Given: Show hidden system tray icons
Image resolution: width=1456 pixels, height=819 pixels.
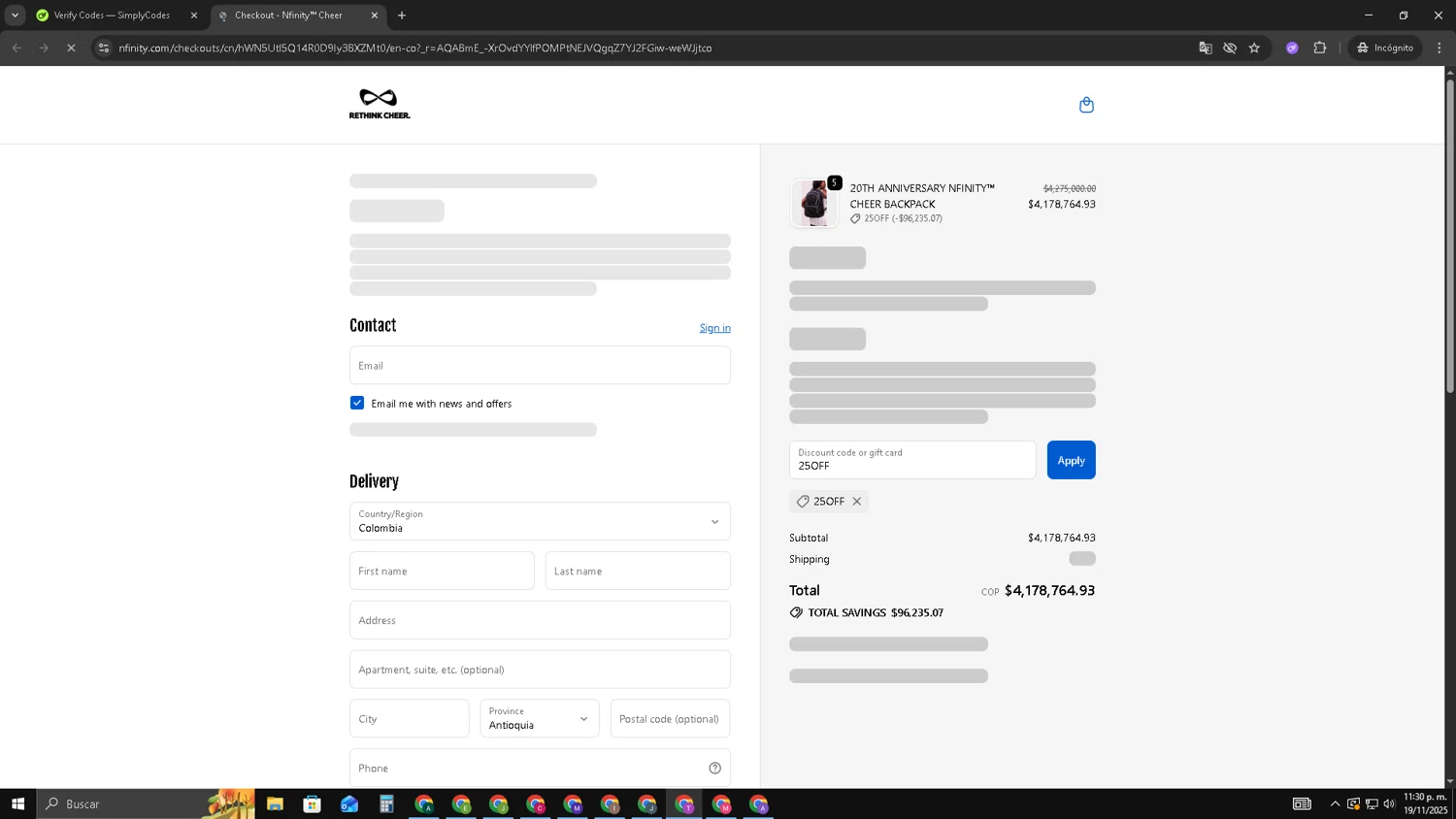Looking at the screenshot, I should click(x=1335, y=803).
